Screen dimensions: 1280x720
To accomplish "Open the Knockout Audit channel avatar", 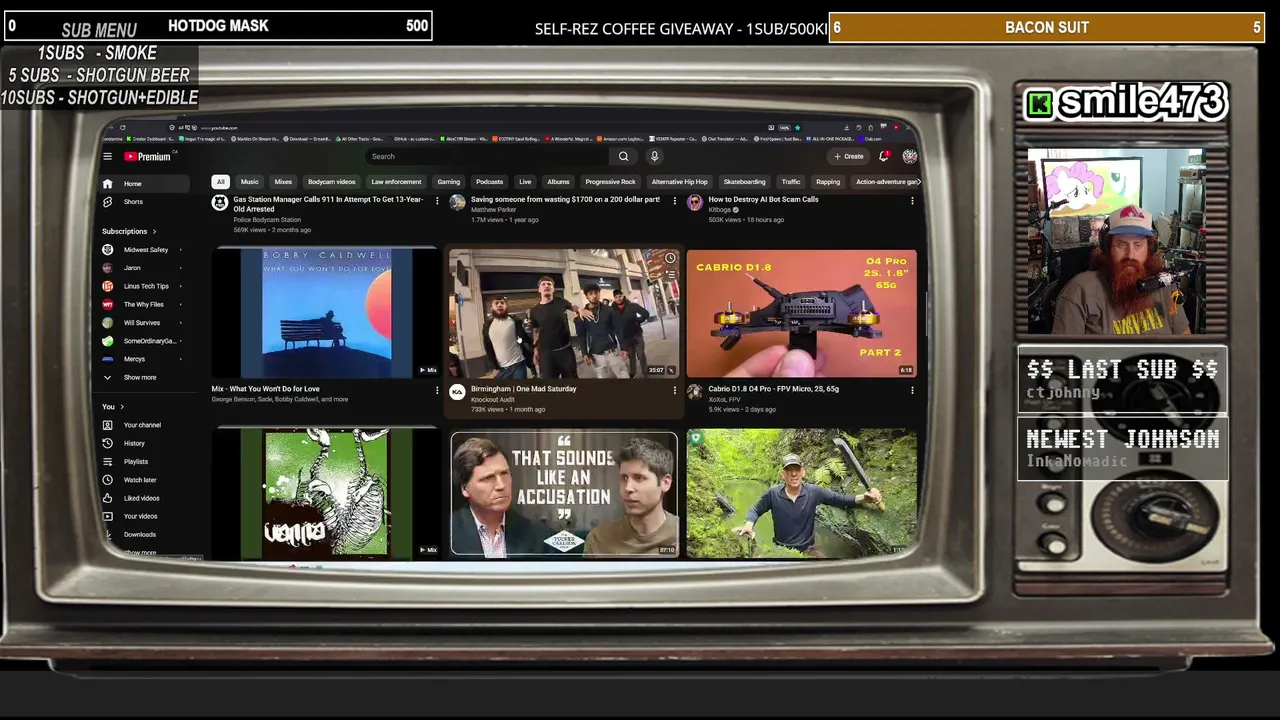I will coord(457,392).
